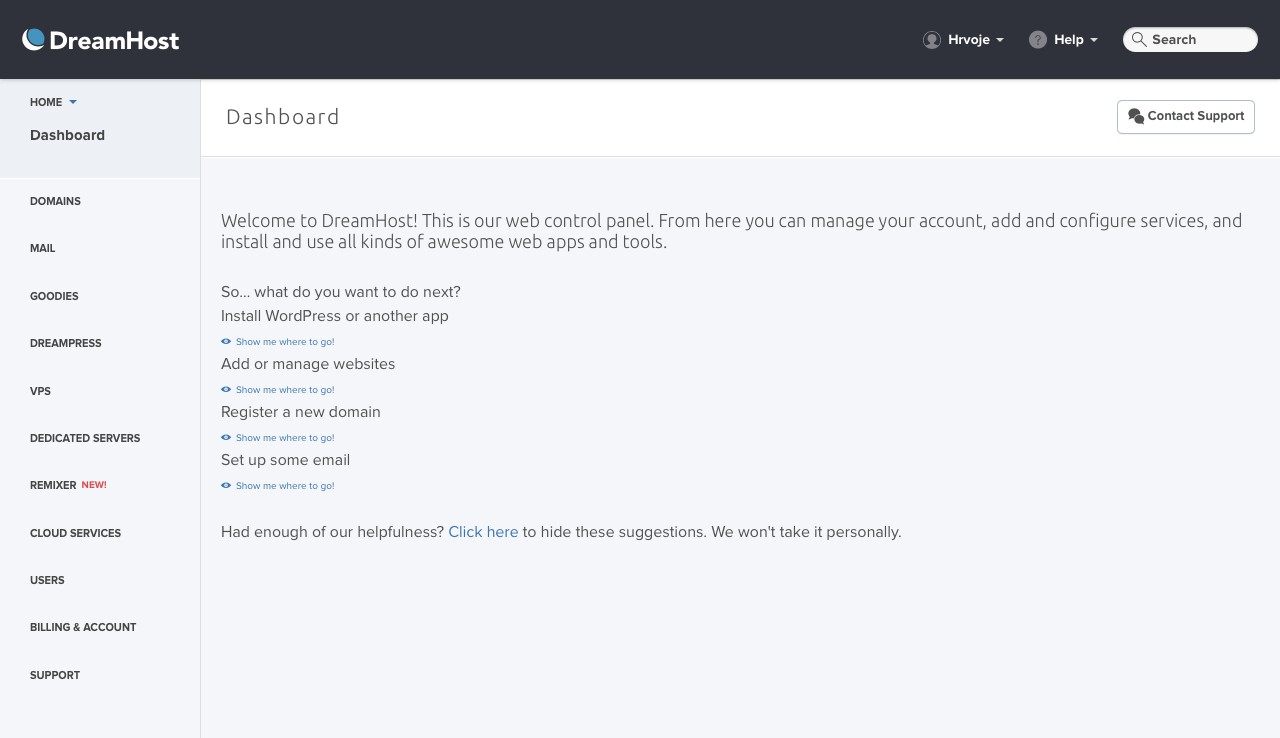1280x738 pixels.
Task: Select Dashboard in the sidebar
Action: coord(67,135)
